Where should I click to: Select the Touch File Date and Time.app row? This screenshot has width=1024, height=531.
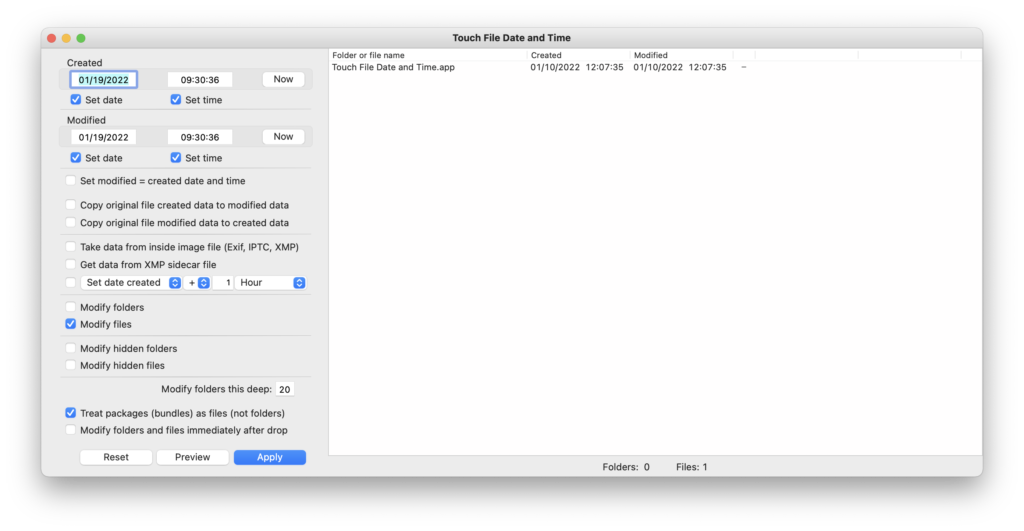pos(655,67)
